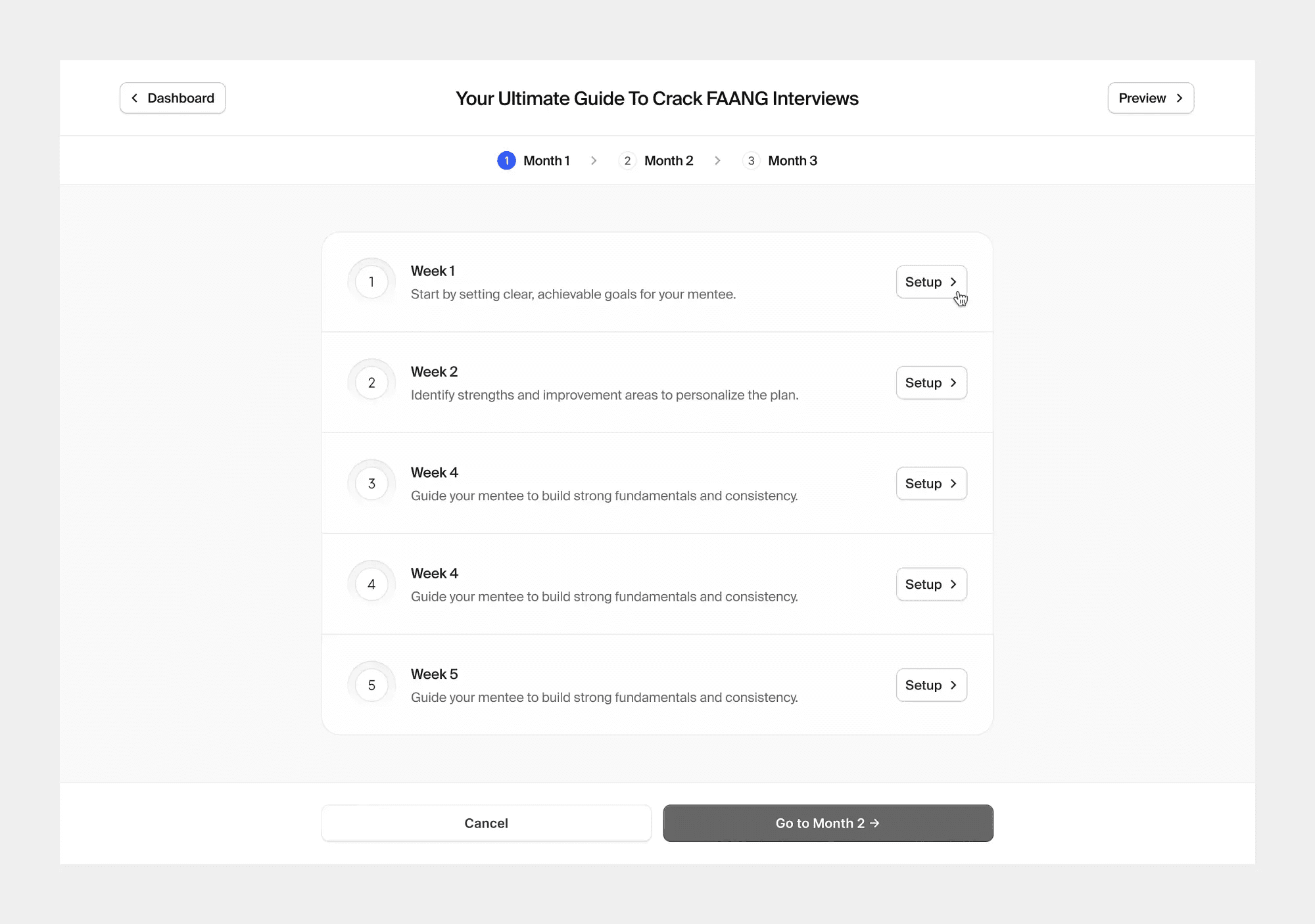Switch to the Month 3 step
This screenshot has height=924, width=1315.
tap(780, 160)
